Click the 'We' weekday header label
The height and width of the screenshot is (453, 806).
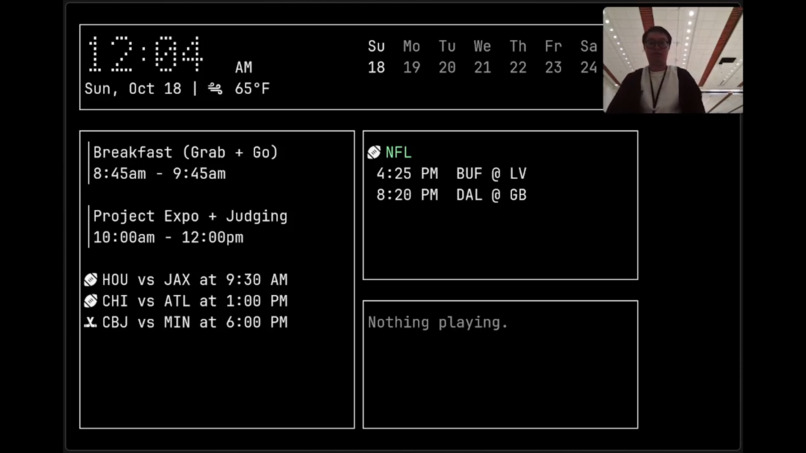[x=482, y=46]
